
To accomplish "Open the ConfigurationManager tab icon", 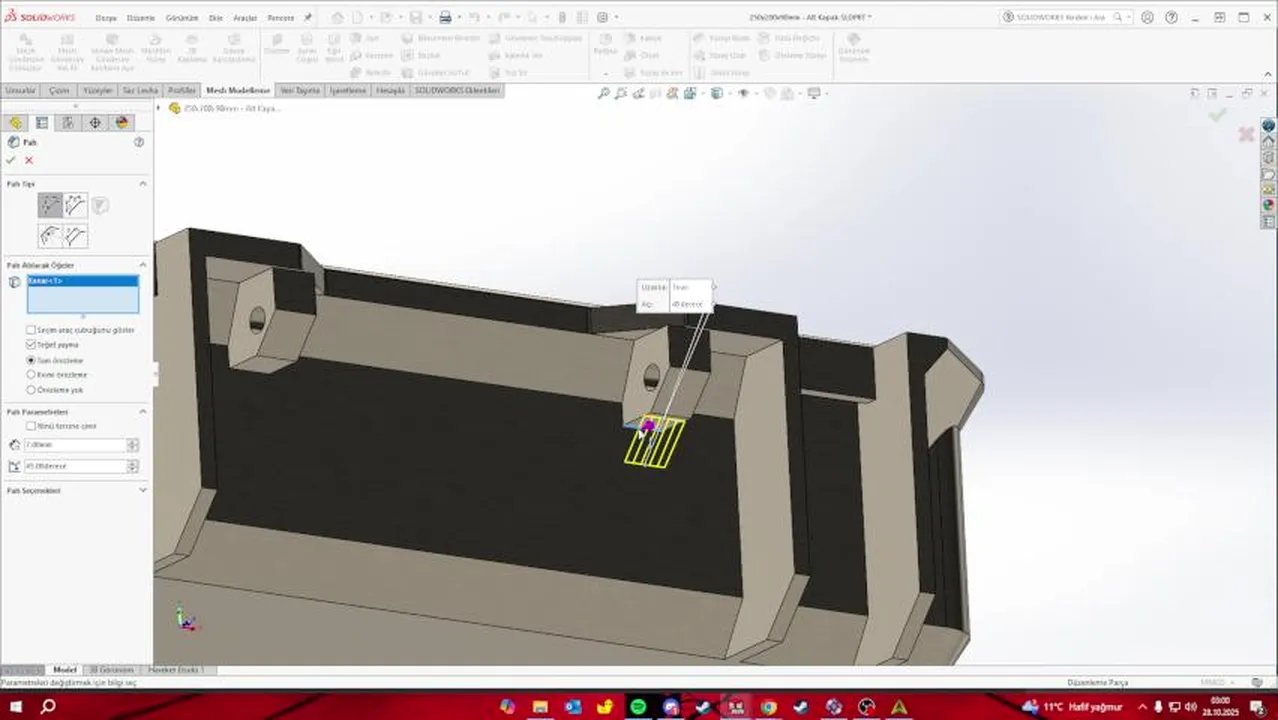I will tap(68, 123).
